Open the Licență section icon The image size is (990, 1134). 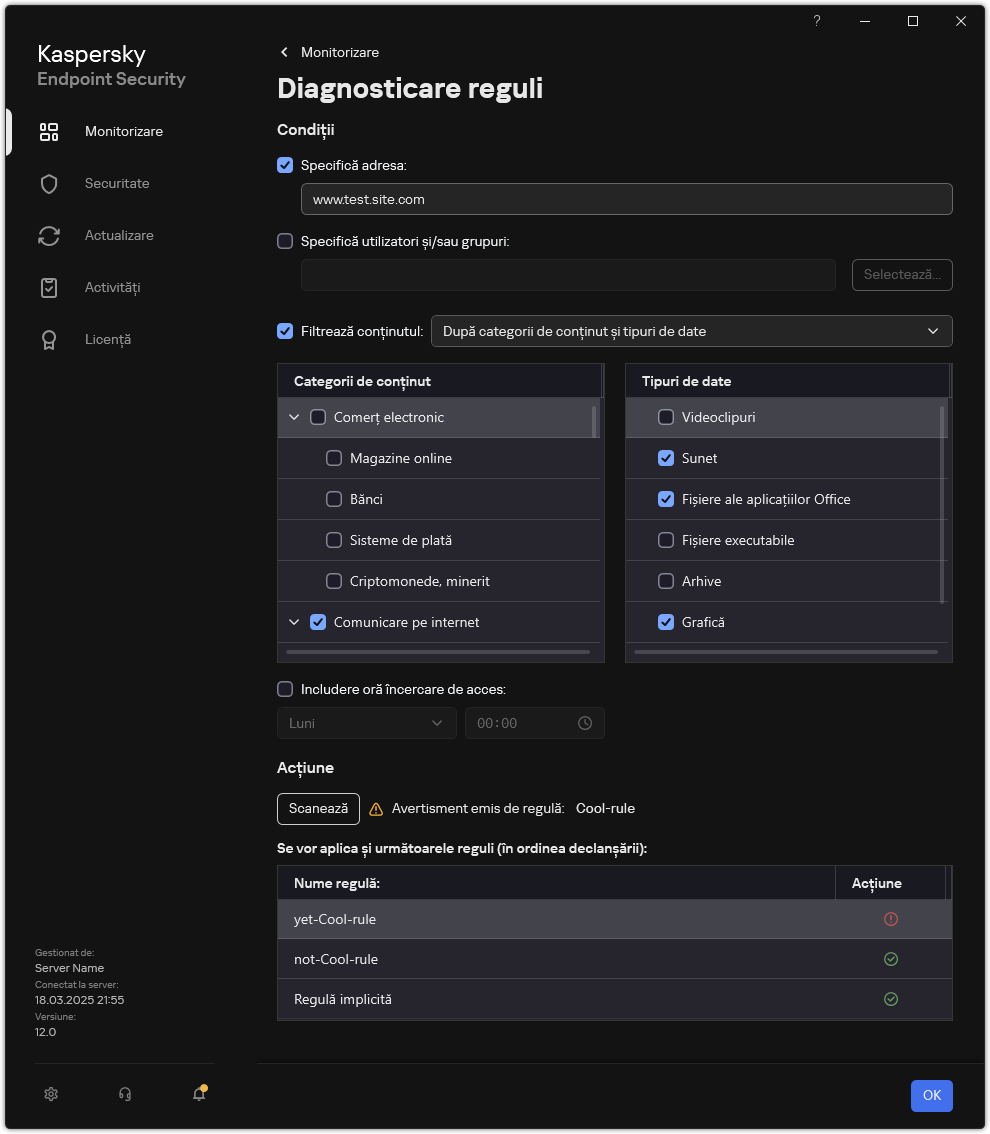(49, 339)
